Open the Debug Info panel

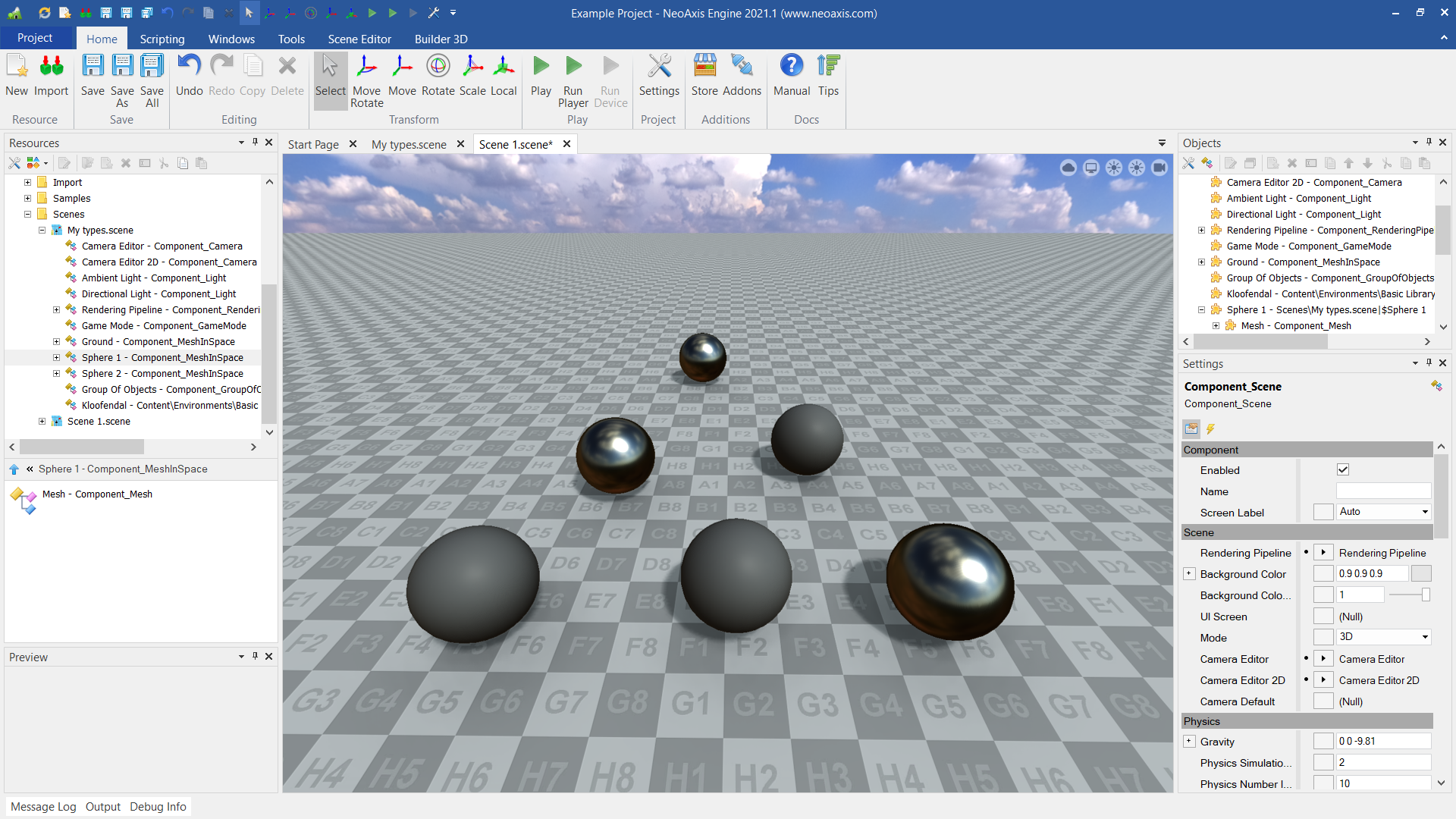(158, 807)
